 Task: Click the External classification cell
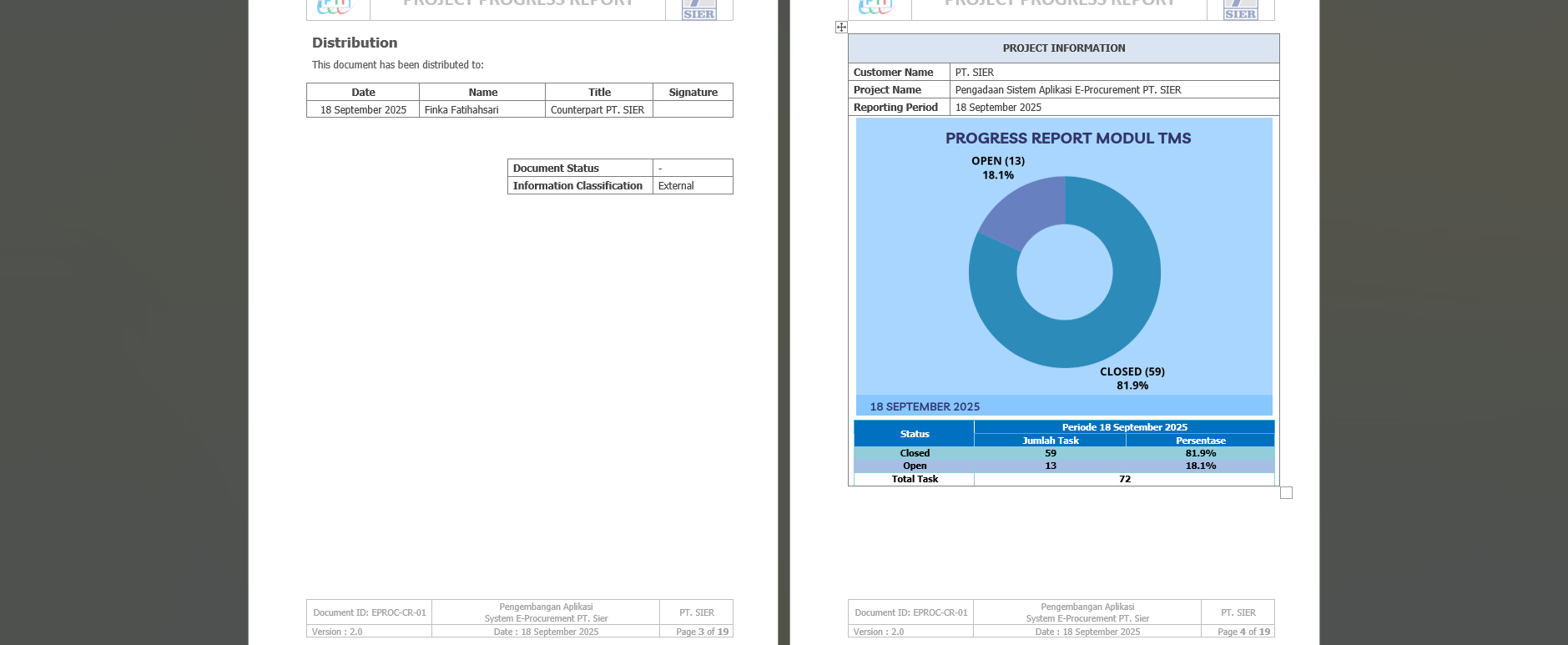(692, 186)
